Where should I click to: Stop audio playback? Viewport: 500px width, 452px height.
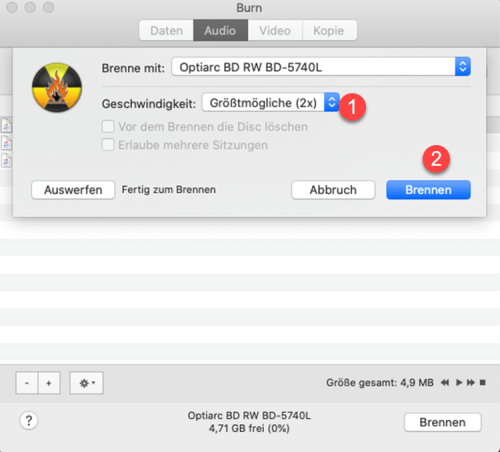[482, 382]
